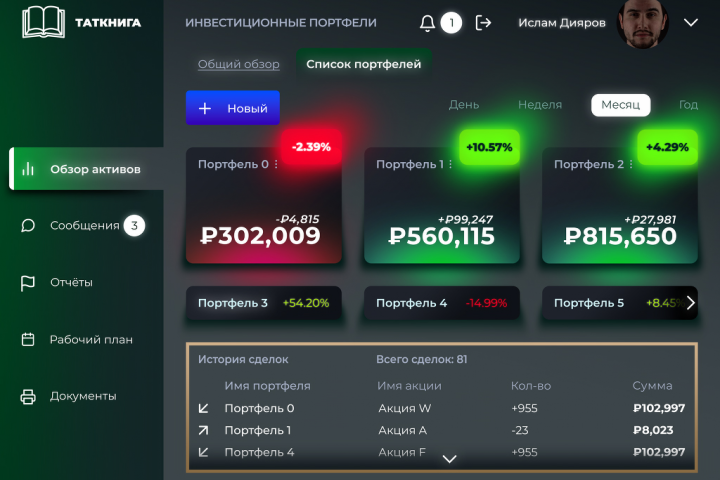720x480 pixels.
Task: Select Неделя period filter
Action: [540, 105]
